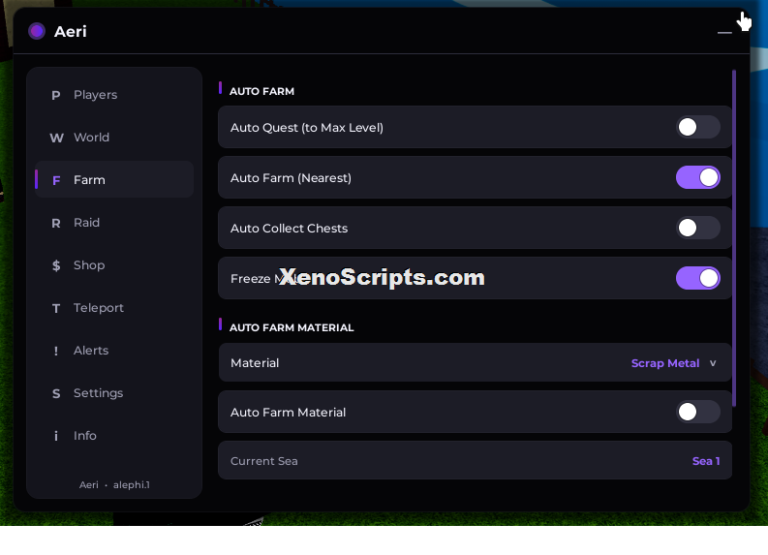
Task: Click the F icon beside Farm
Action: click(x=56, y=180)
